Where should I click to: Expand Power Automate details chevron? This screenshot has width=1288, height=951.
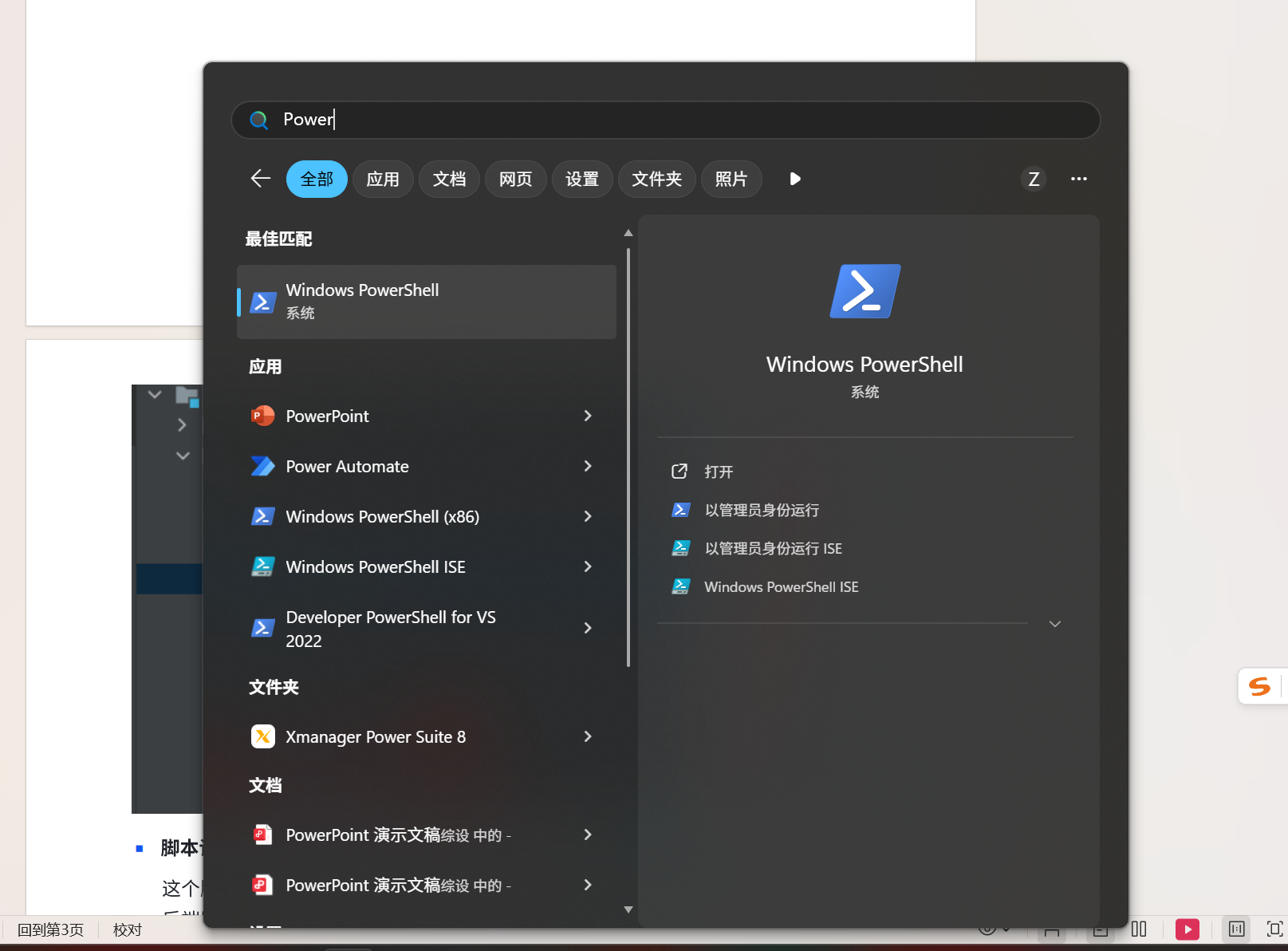588,466
